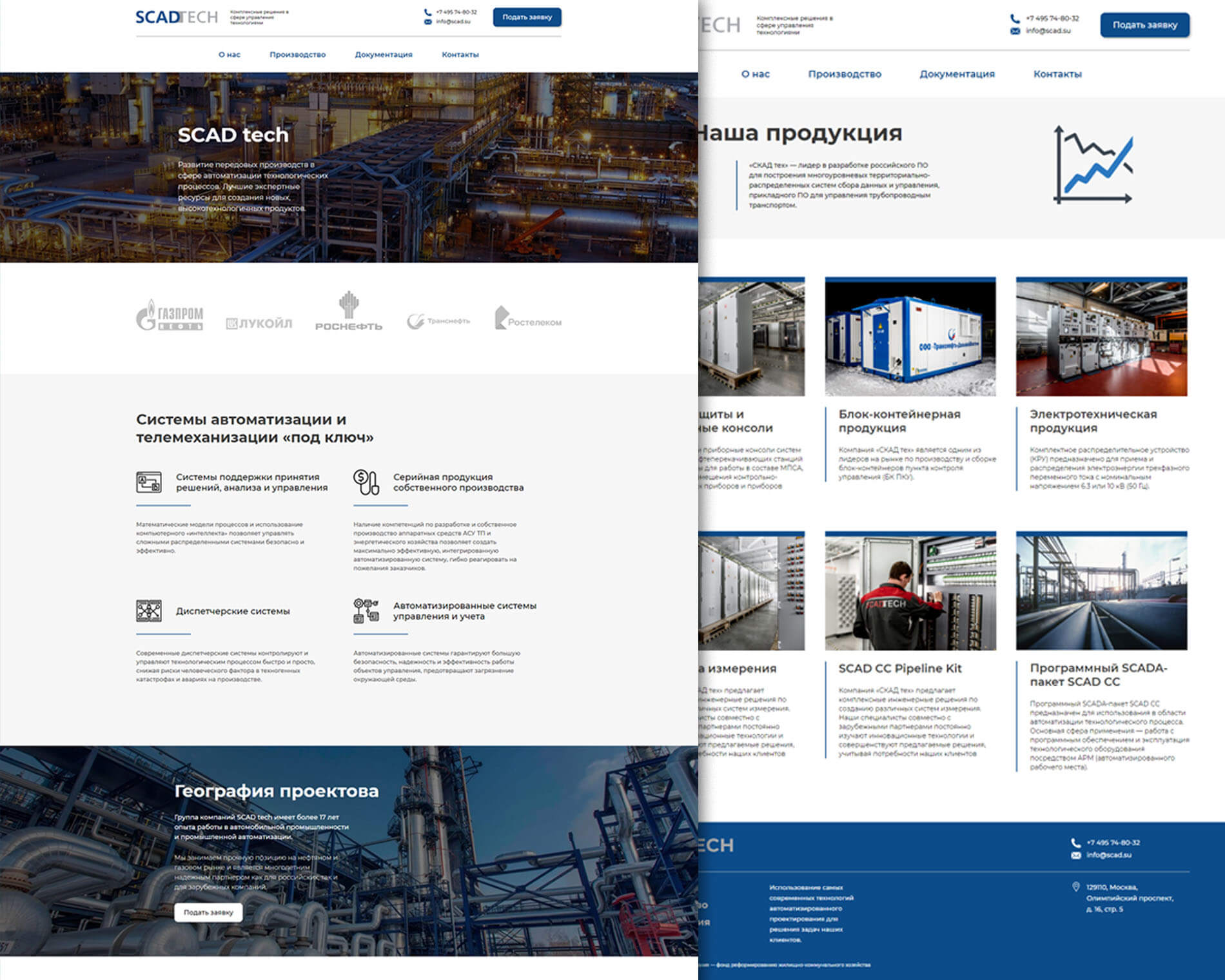
Task: Click the Gazprom Neft partner logo
Action: (x=170, y=315)
